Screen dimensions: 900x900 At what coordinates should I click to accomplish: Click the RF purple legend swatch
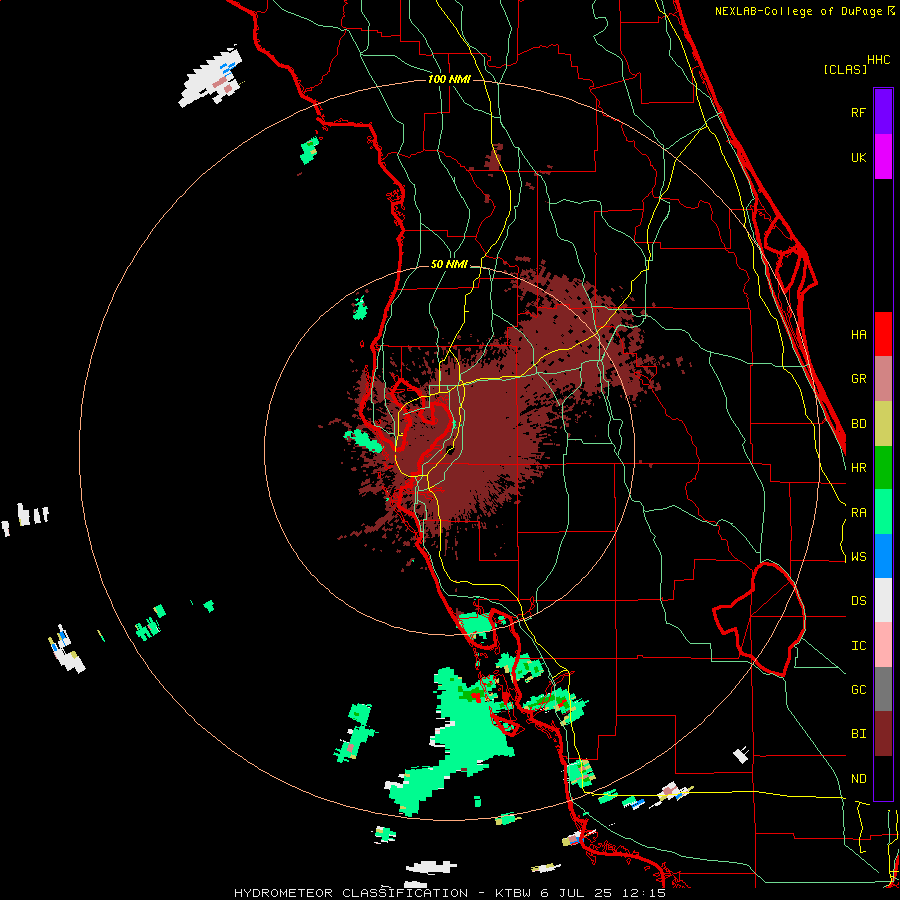[x=883, y=112]
